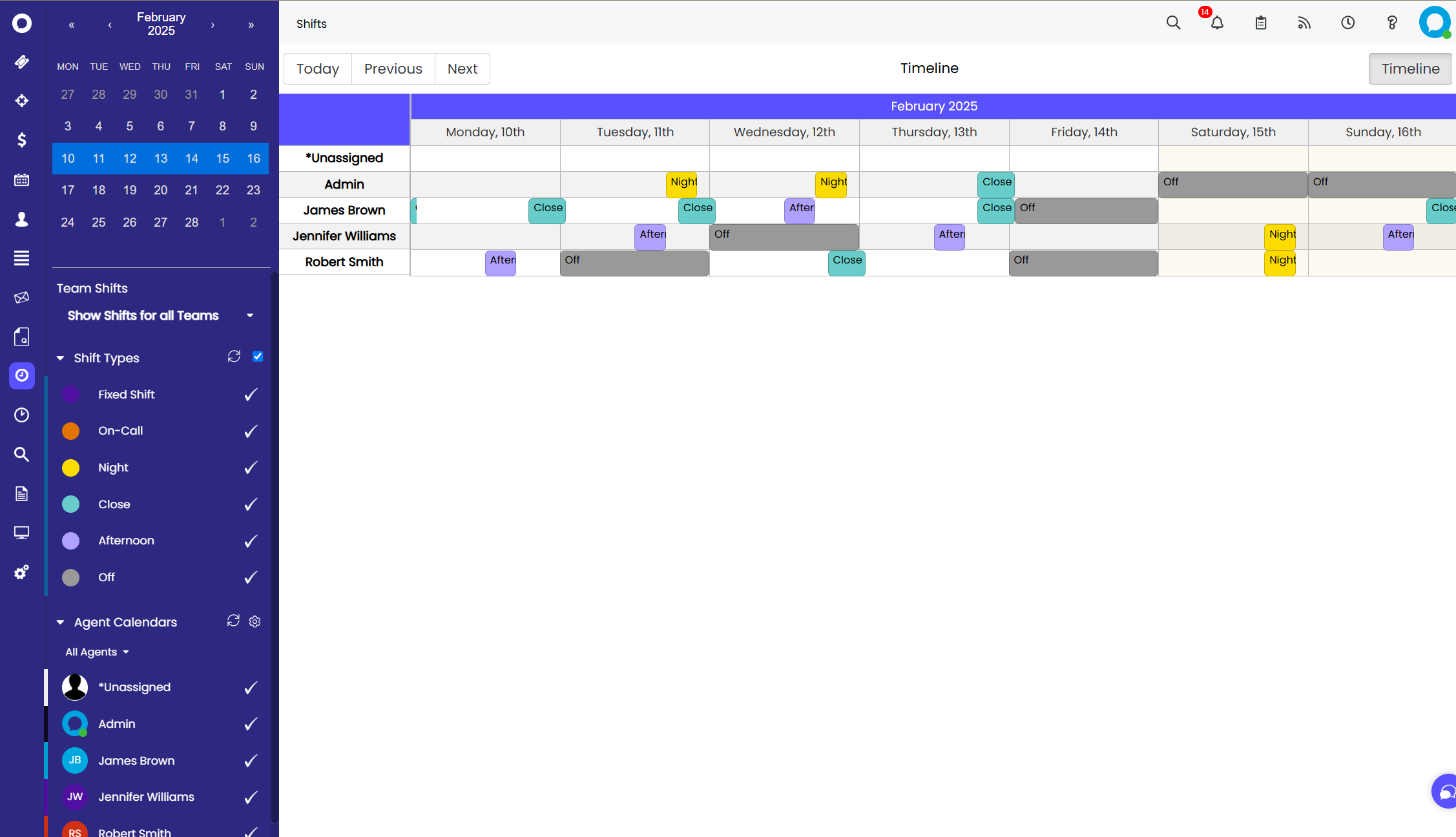Refresh the Shift Types list
1456x837 pixels.
pyautogui.click(x=234, y=356)
